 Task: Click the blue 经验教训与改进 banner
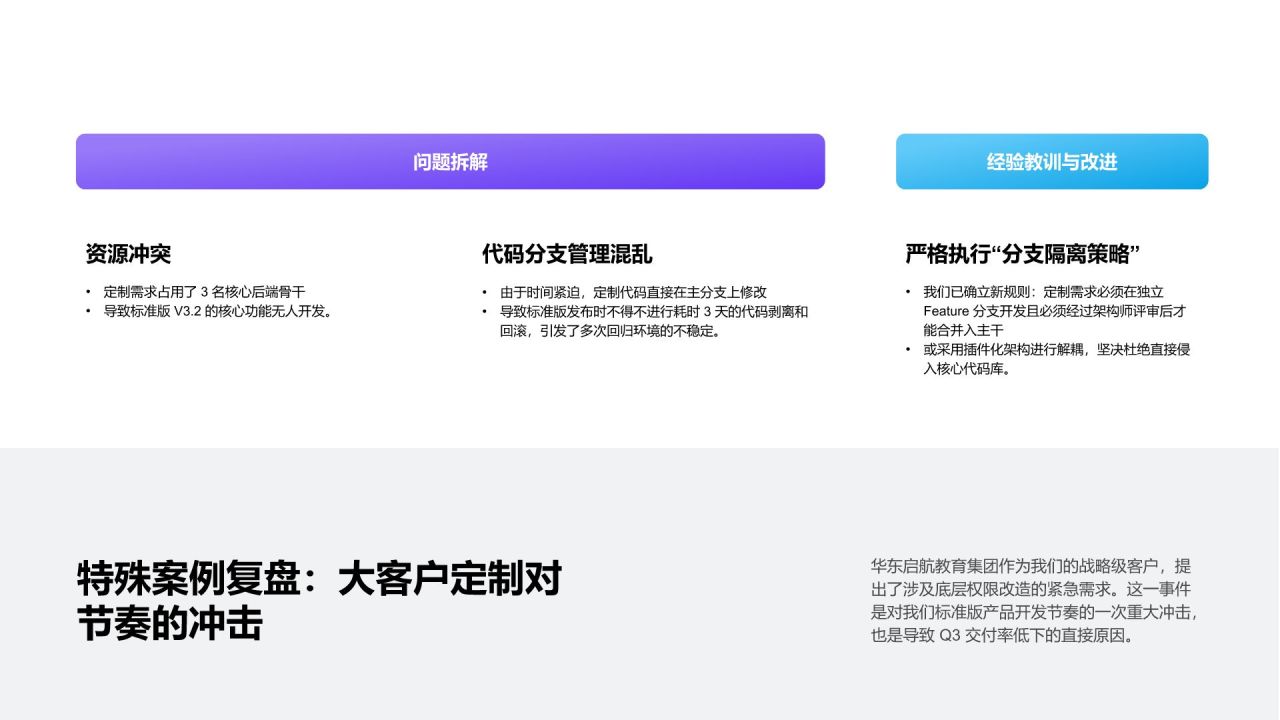tap(1052, 162)
